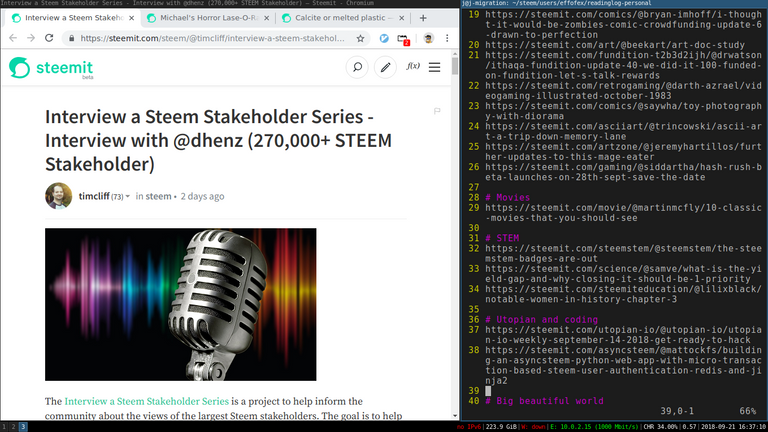This screenshot has height=432, width=768.
Task: Open the Chromium three-dot menu
Action: (x=447, y=38)
